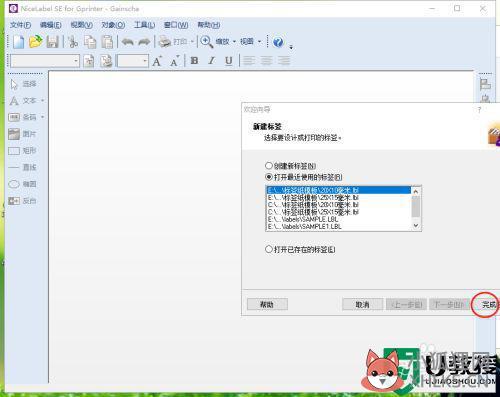
Task: Open the 视图(V) menu
Action: tap(82, 25)
